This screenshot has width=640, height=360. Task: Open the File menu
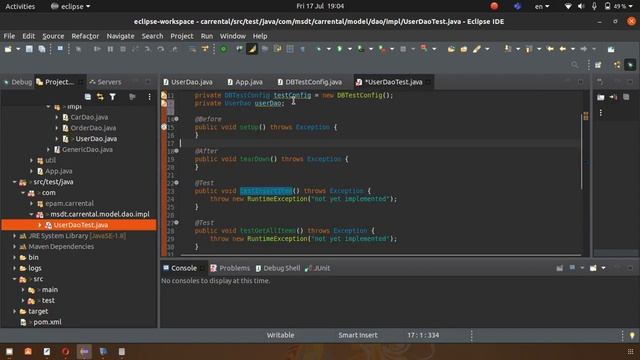click(x=9, y=36)
